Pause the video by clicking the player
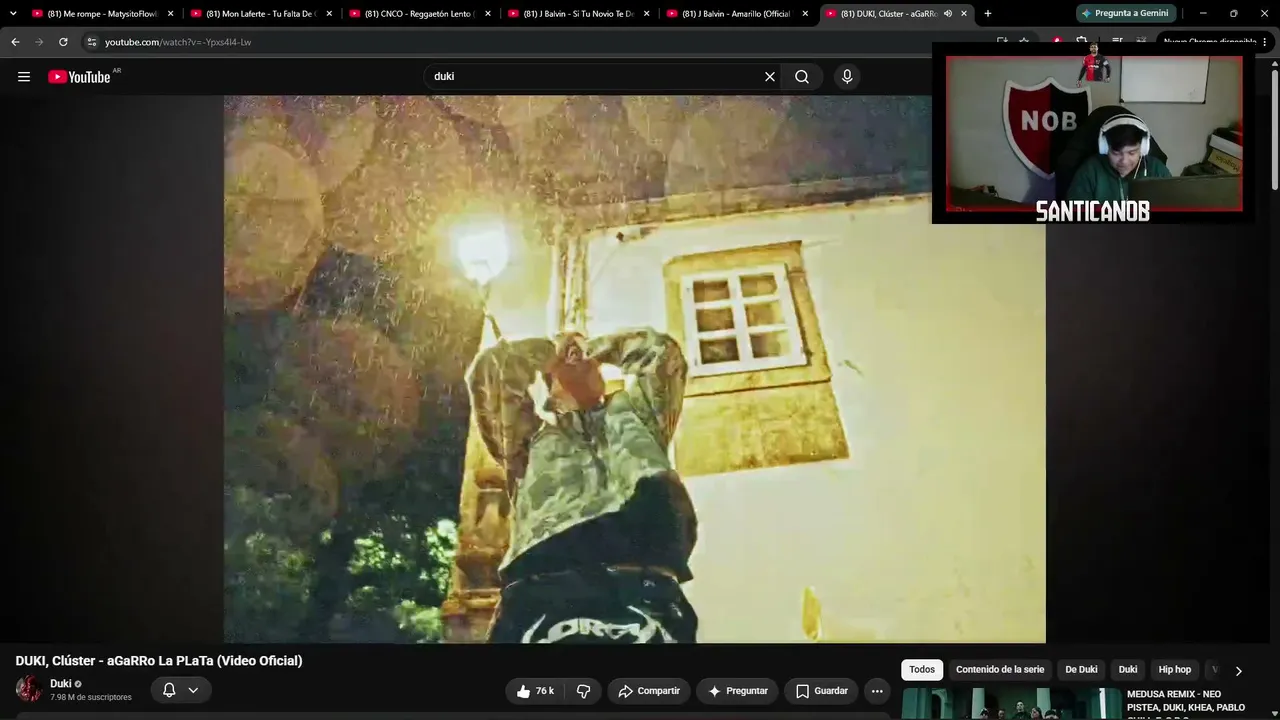The width and height of the screenshot is (1280, 720). click(634, 369)
